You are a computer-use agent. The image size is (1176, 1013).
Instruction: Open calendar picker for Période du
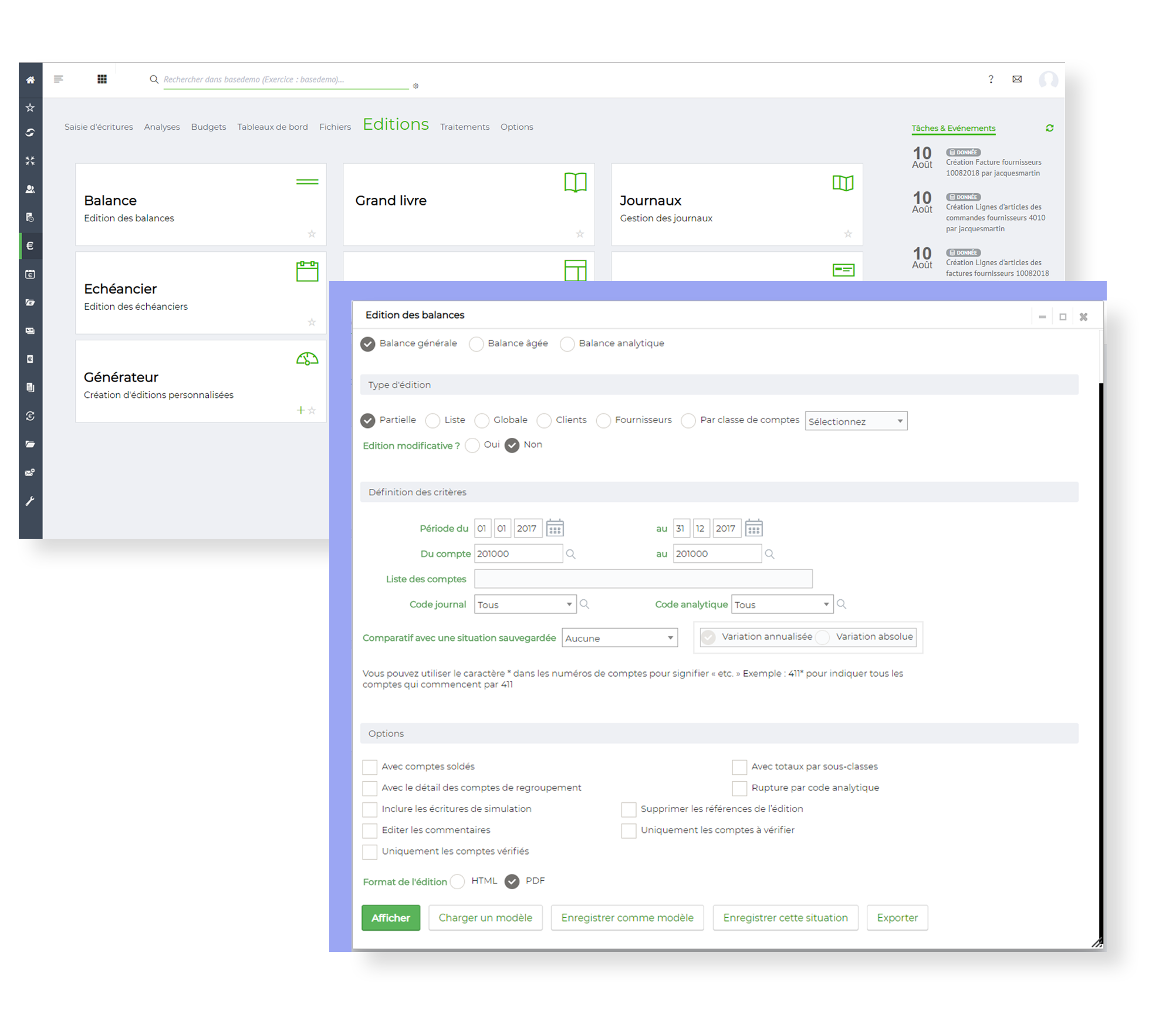click(555, 528)
